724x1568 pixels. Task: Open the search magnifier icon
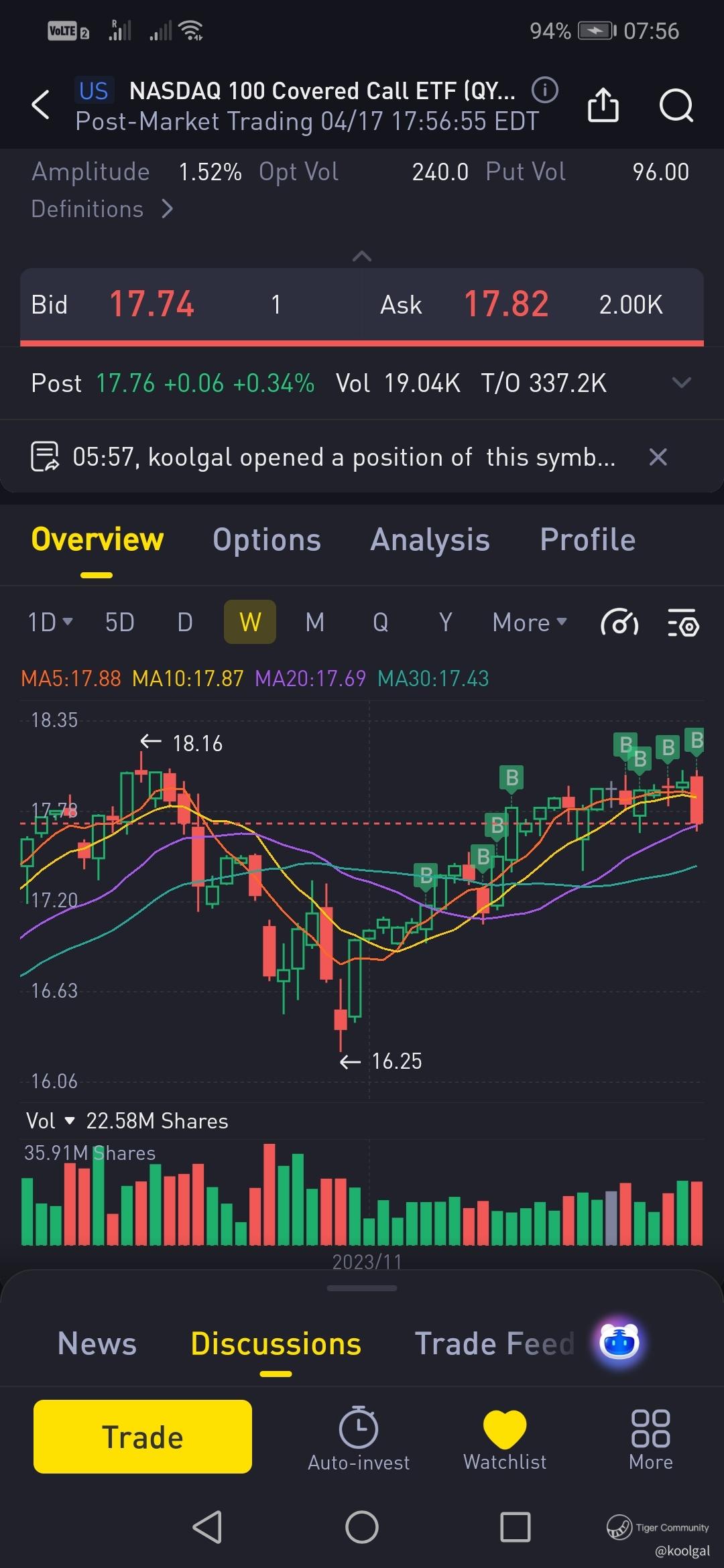tap(676, 105)
